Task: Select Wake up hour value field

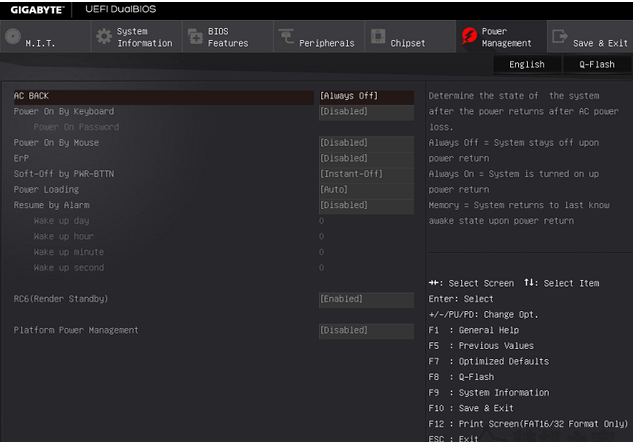Action: pyautogui.click(x=321, y=237)
